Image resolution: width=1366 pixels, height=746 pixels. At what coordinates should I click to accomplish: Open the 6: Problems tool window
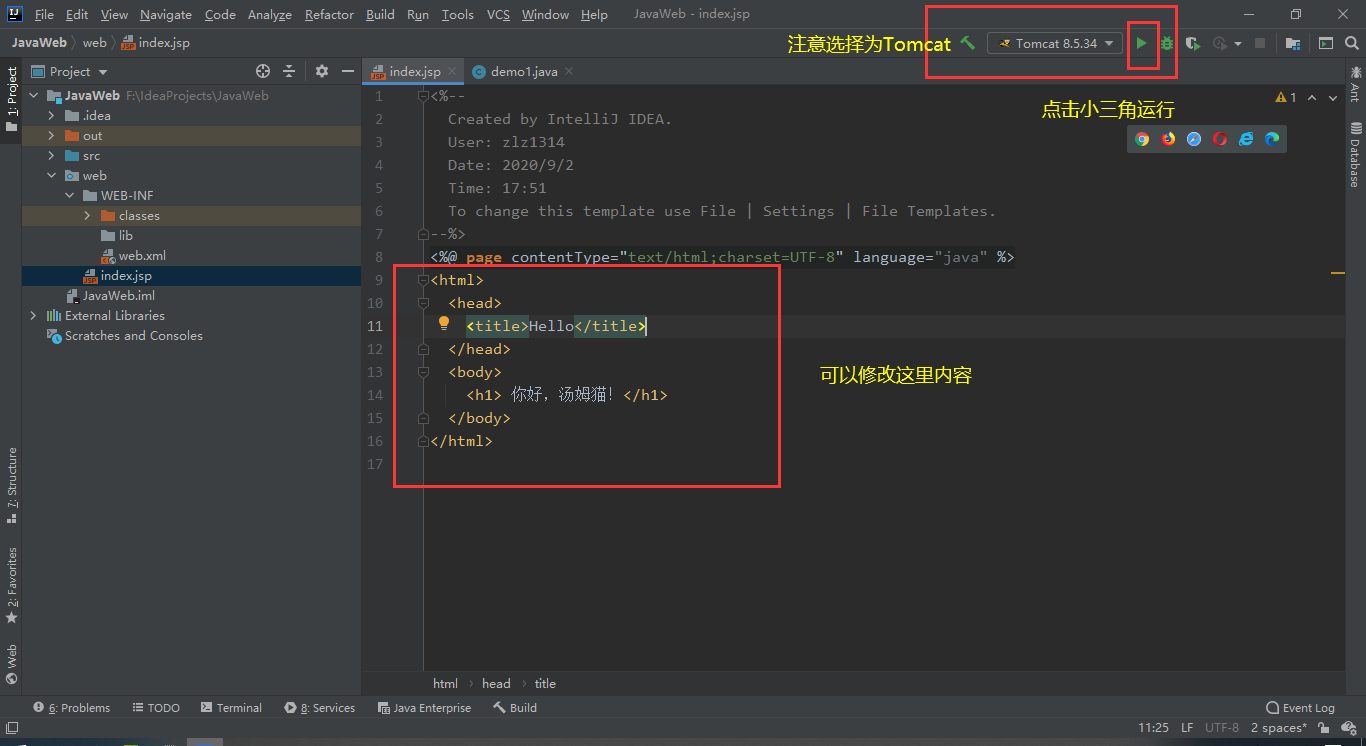pos(72,707)
